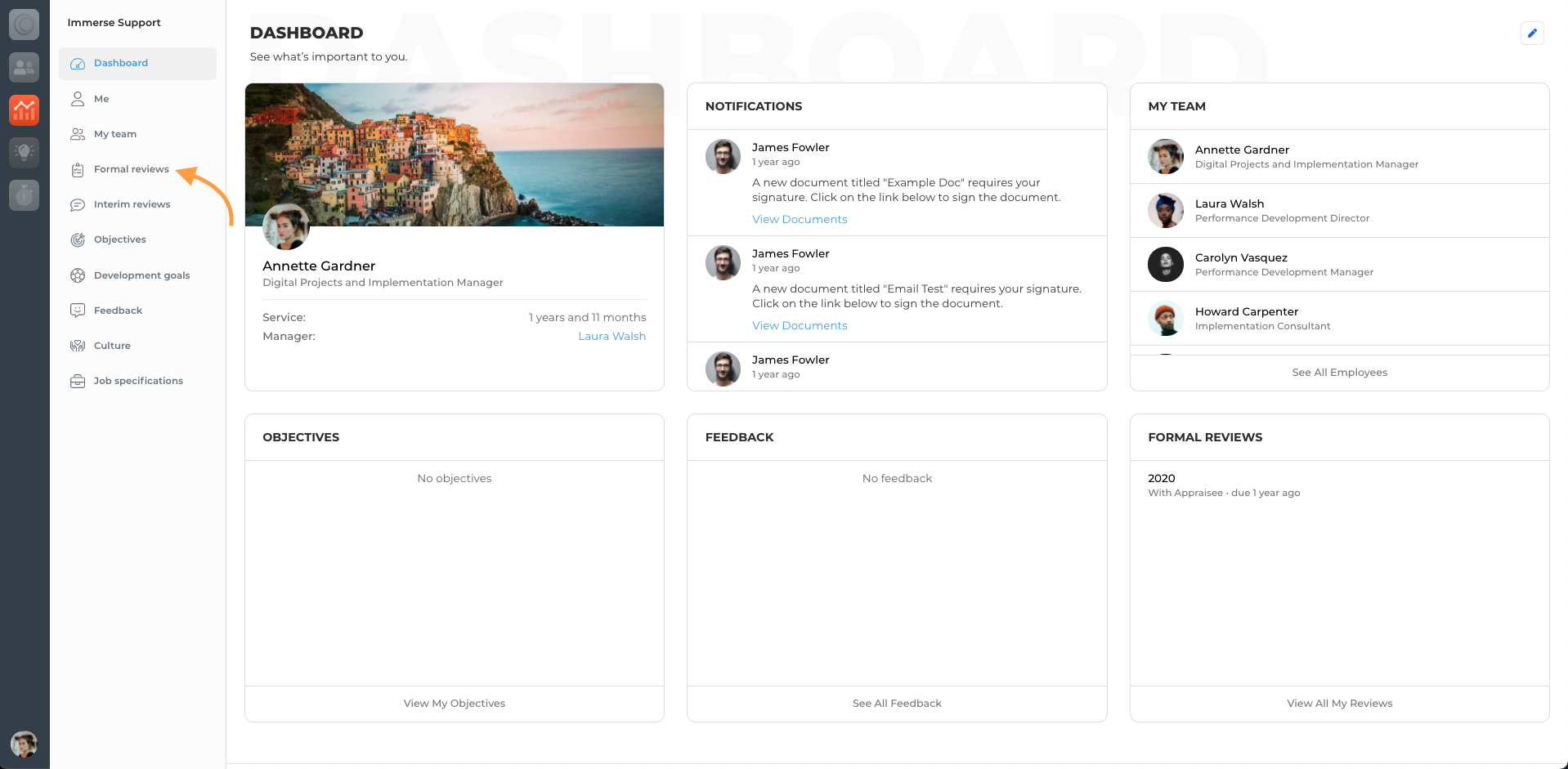The width and height of the screenshot is (1568, 769).
Task: Click the Interim reviews chat icon
Action: point(78,204)
